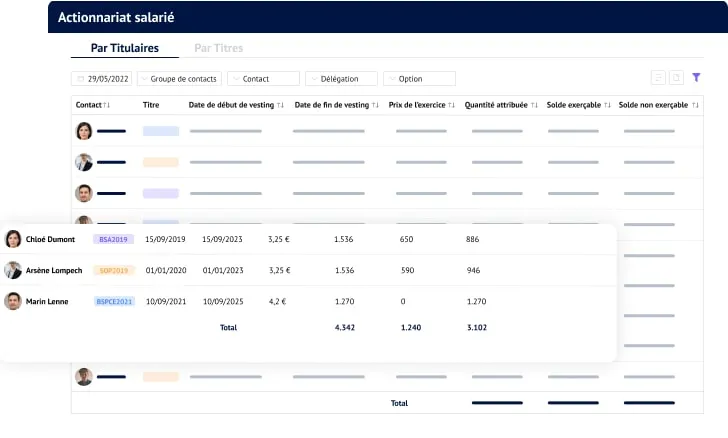Click the 10/09/2021 vesting start date
The height and width of the screenshot is (438, 728).
[166, 301]
